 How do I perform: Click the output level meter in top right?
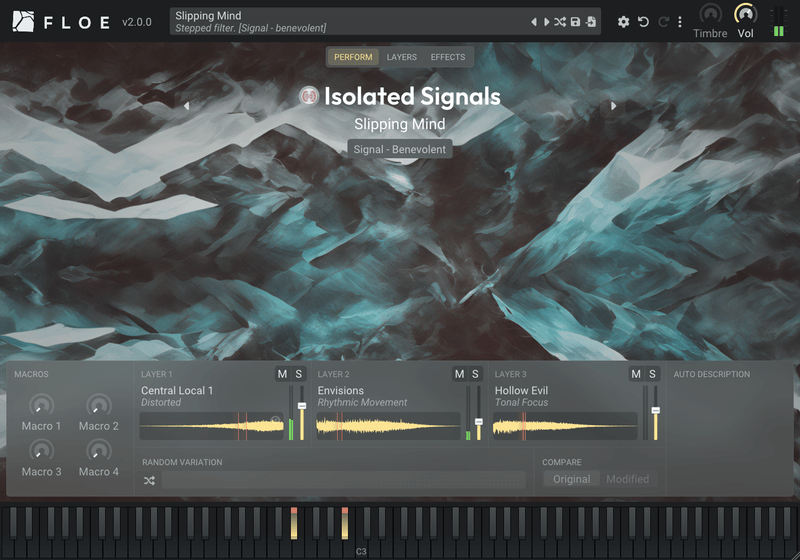pos(779,22)
